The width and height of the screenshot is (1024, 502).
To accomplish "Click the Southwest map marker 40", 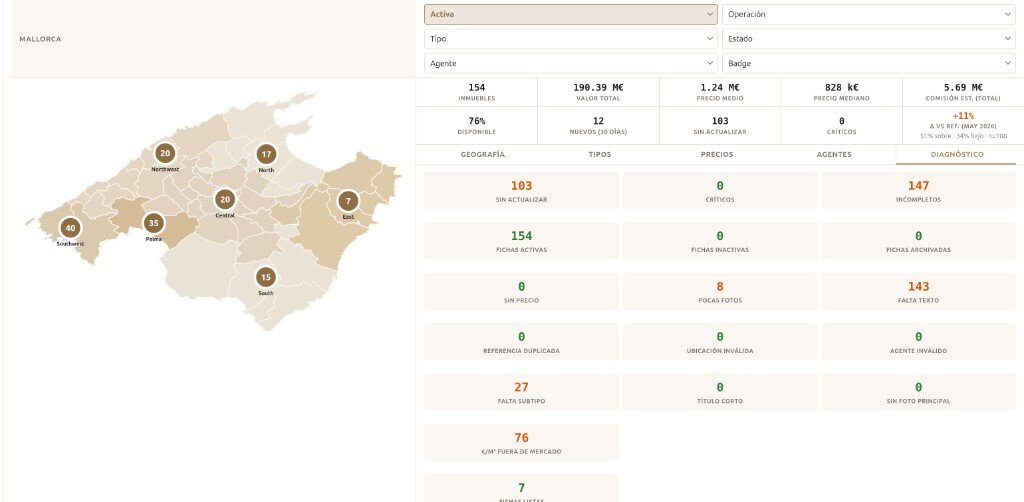I will [71, 228].
